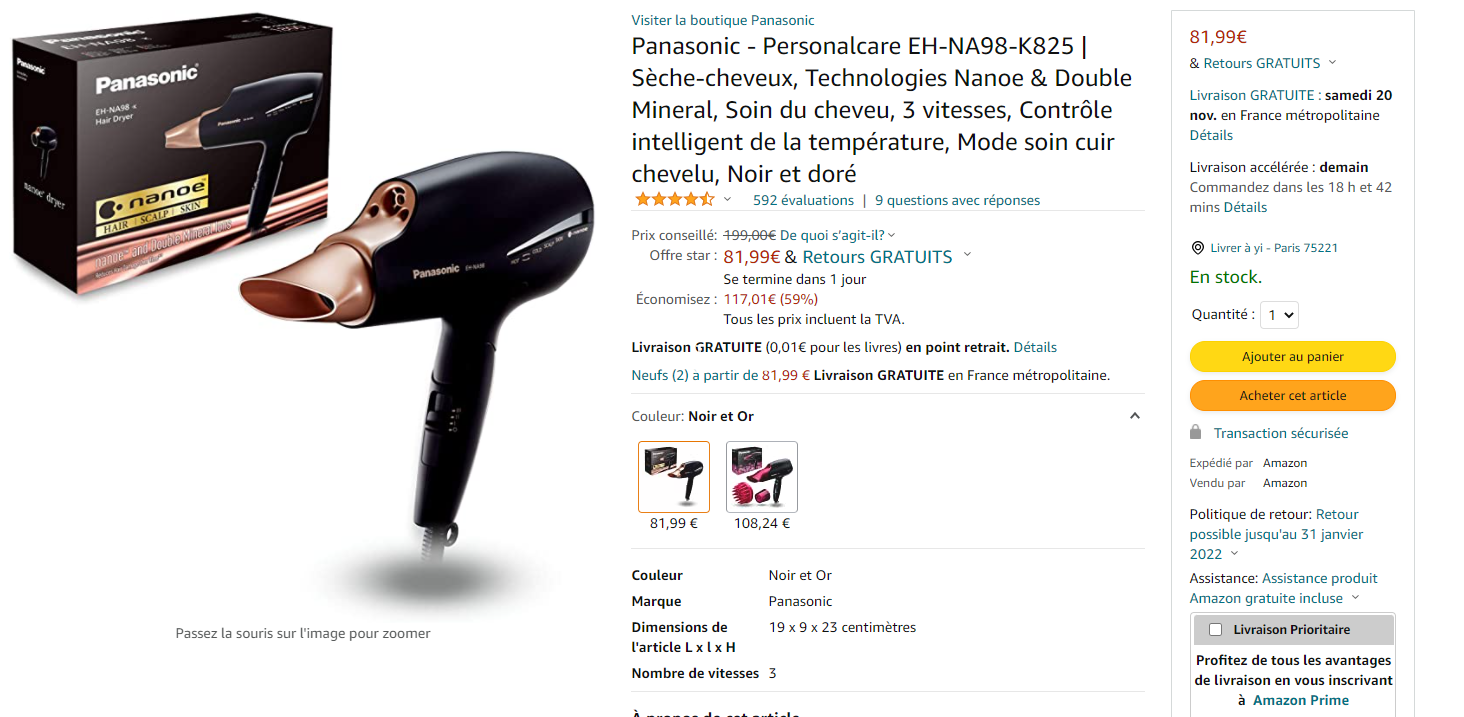Click Acheter cet article button
The image size is (1464, 717).
[1292, 395]
